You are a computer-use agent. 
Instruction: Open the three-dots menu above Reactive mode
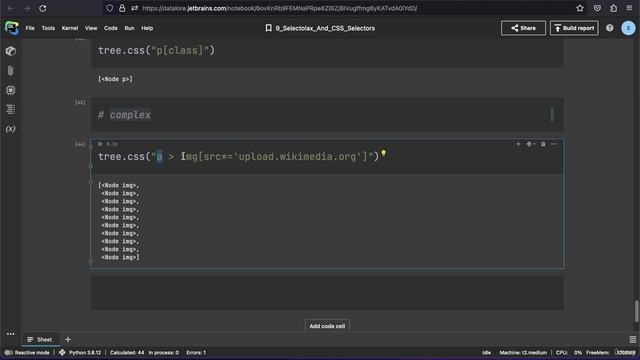tap(11, 334)
